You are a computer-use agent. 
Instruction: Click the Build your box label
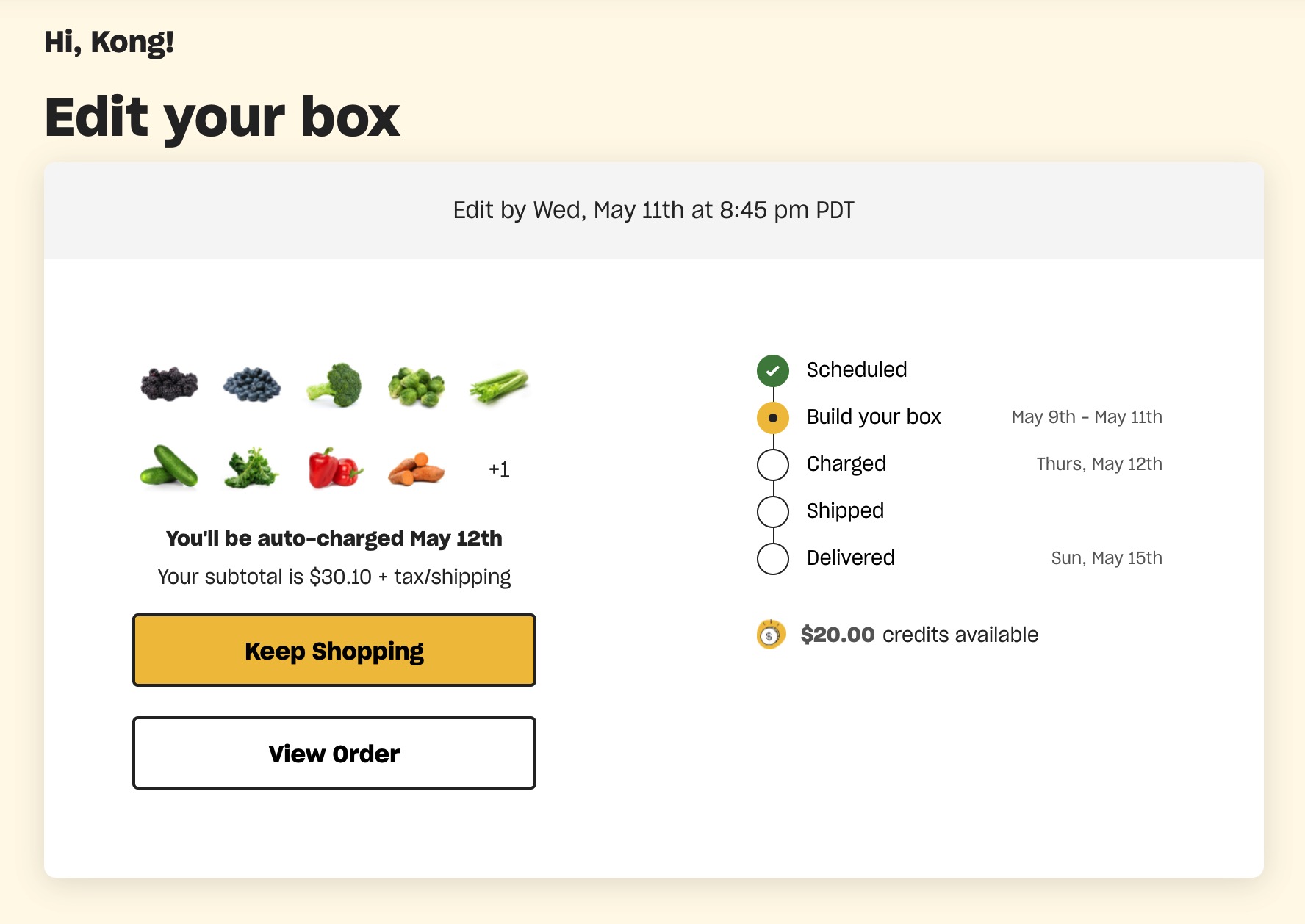[x=874, y=417]
